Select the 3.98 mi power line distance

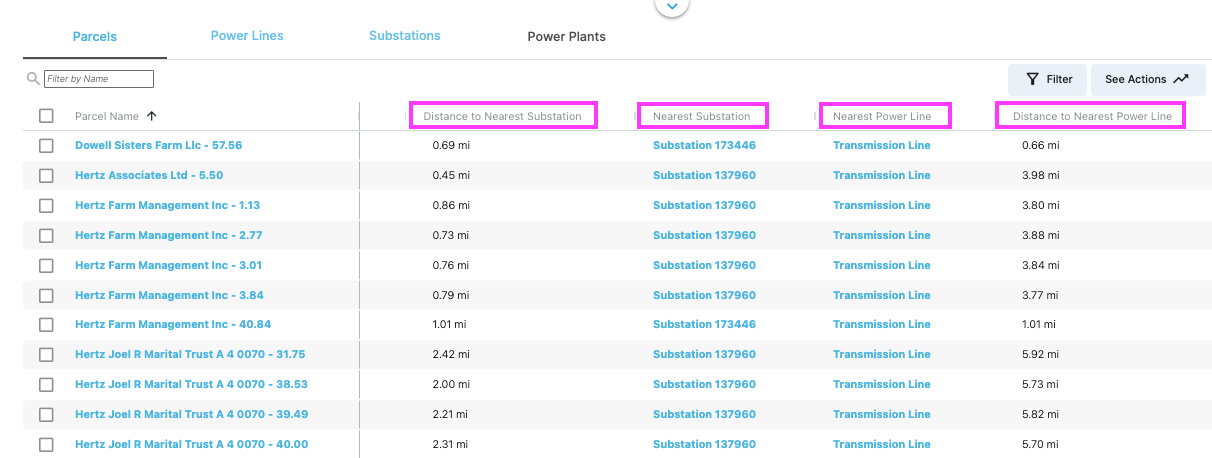1040,176
